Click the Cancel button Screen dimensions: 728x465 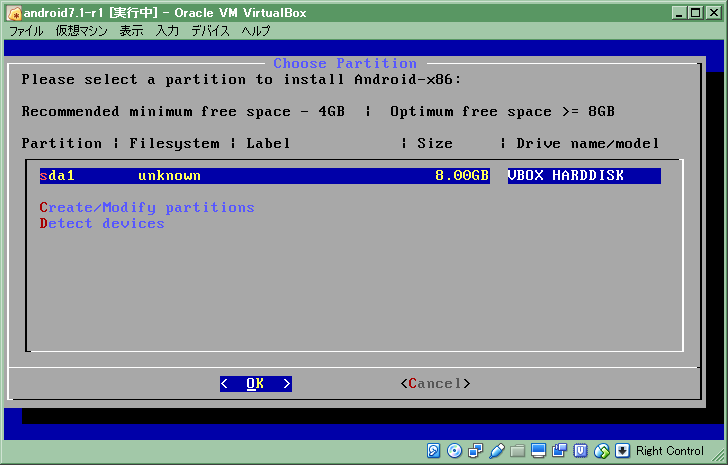(436, 384)
